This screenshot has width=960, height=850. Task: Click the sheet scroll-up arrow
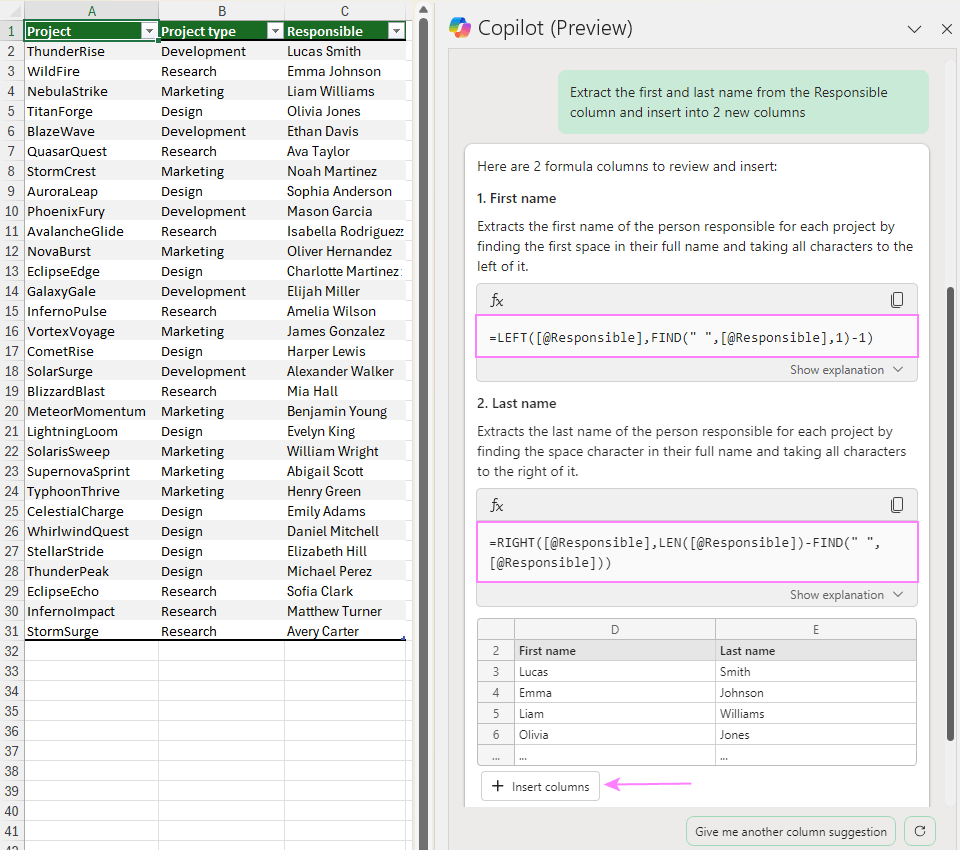click(x=422, y=10)
